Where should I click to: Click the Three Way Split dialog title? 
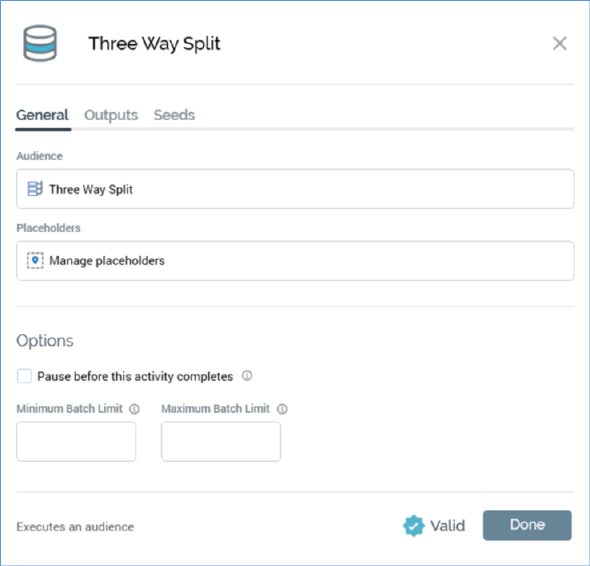pyautogui.click(x=154, y=44)
